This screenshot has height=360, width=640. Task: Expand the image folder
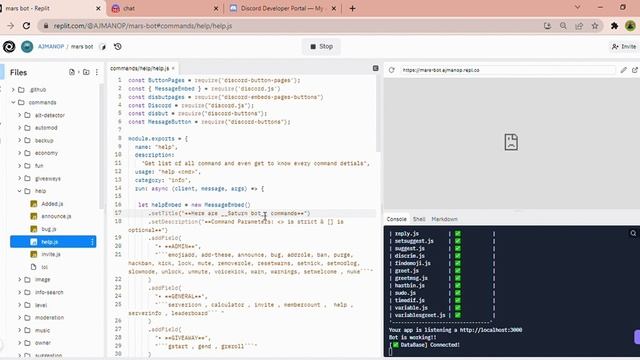(x=19, y=280)
